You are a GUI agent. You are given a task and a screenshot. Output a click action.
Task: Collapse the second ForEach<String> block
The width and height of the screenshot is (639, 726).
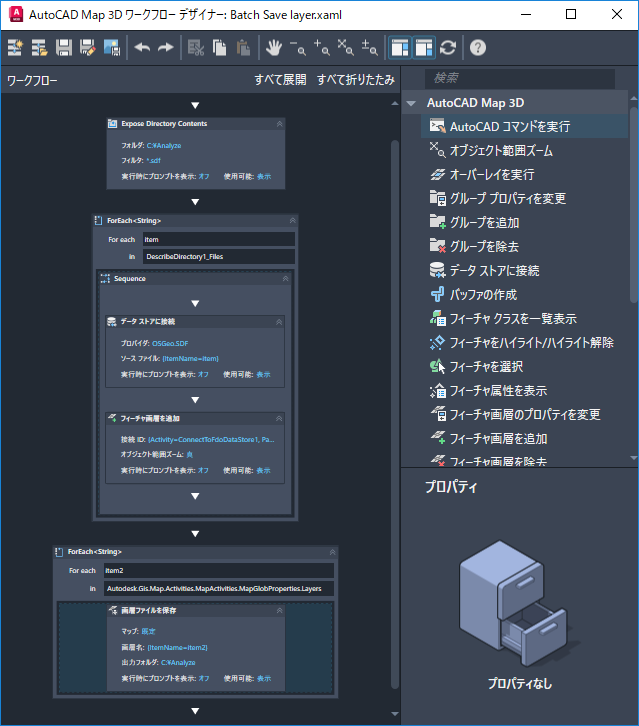[x=332, y=552]
